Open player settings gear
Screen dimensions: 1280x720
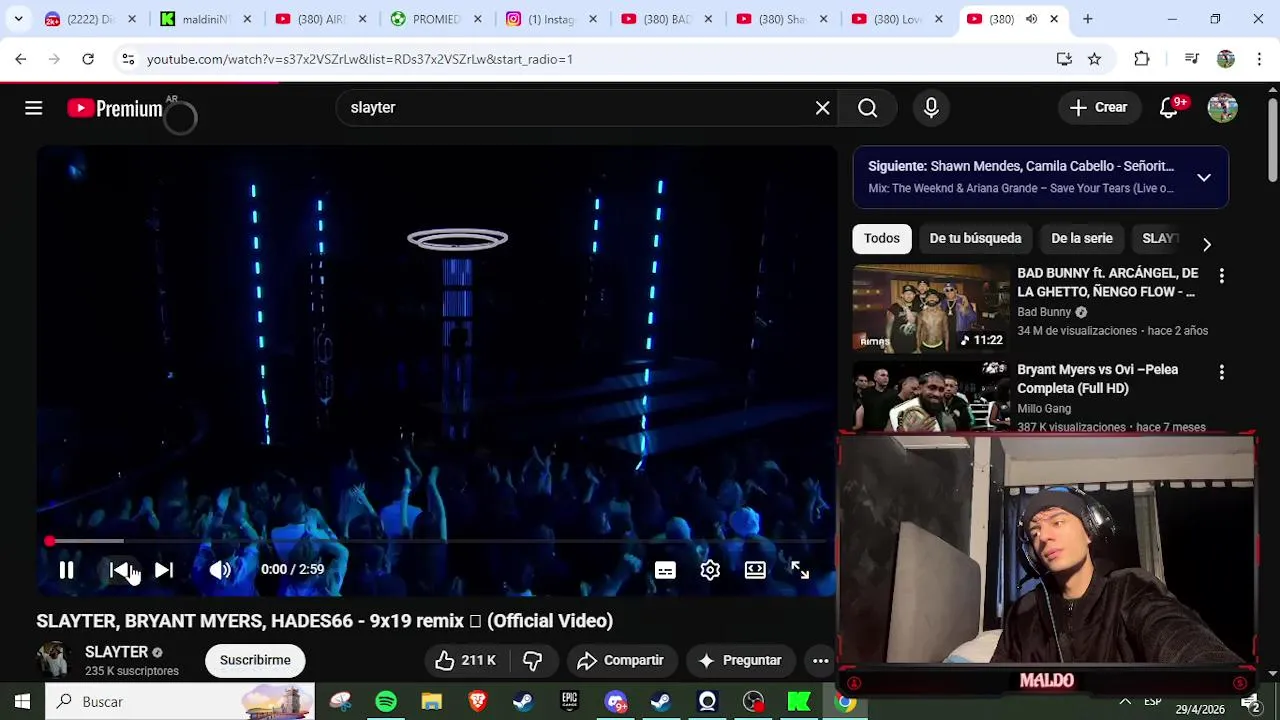(710, 570)
